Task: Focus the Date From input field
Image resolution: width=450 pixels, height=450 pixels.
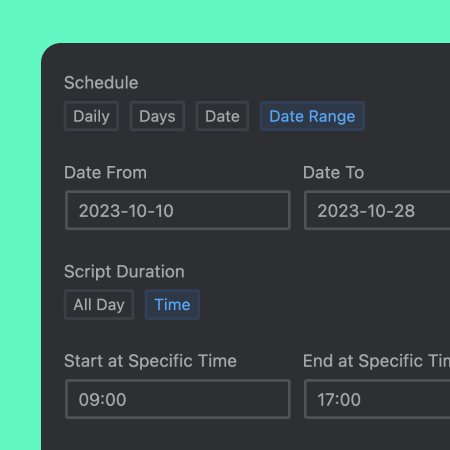Action: [x=178, y=210]
